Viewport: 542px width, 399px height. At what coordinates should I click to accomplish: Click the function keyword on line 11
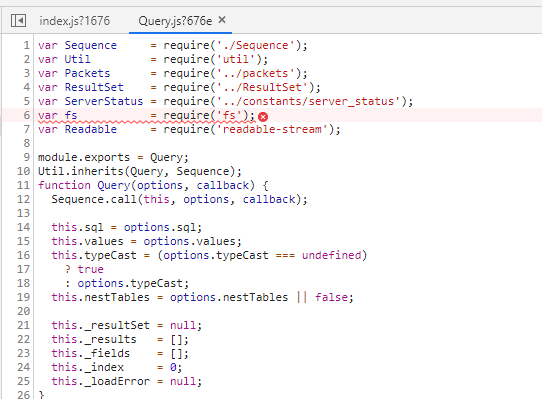pos(64,185)
